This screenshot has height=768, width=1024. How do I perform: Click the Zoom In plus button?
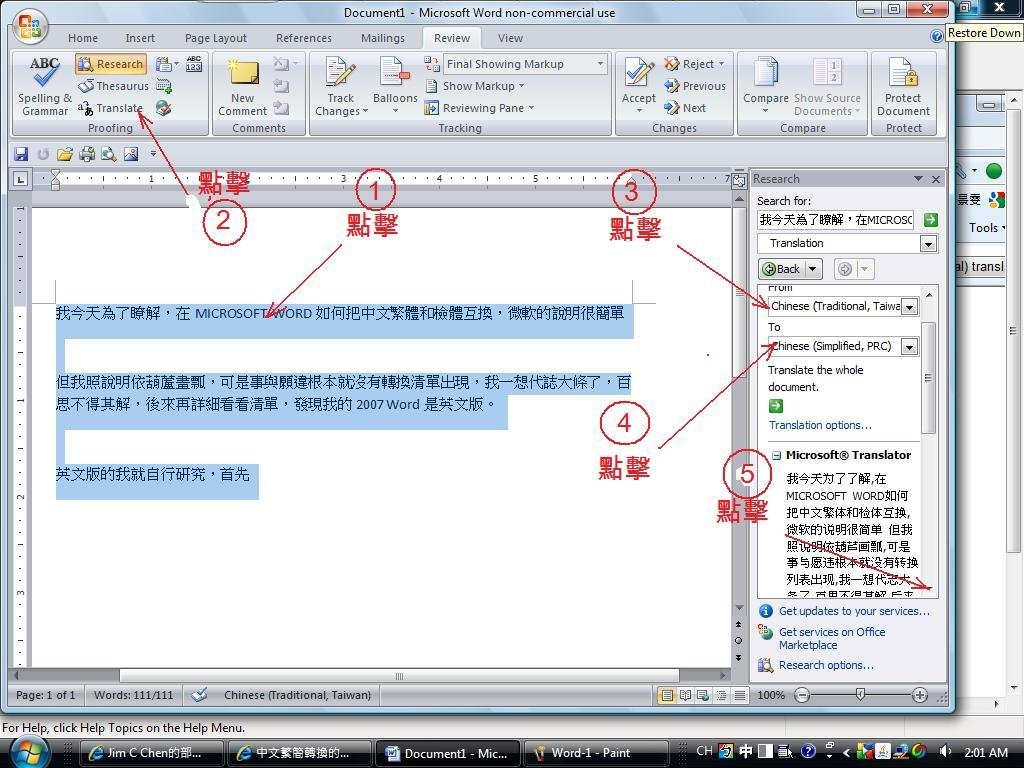(920, 696)
